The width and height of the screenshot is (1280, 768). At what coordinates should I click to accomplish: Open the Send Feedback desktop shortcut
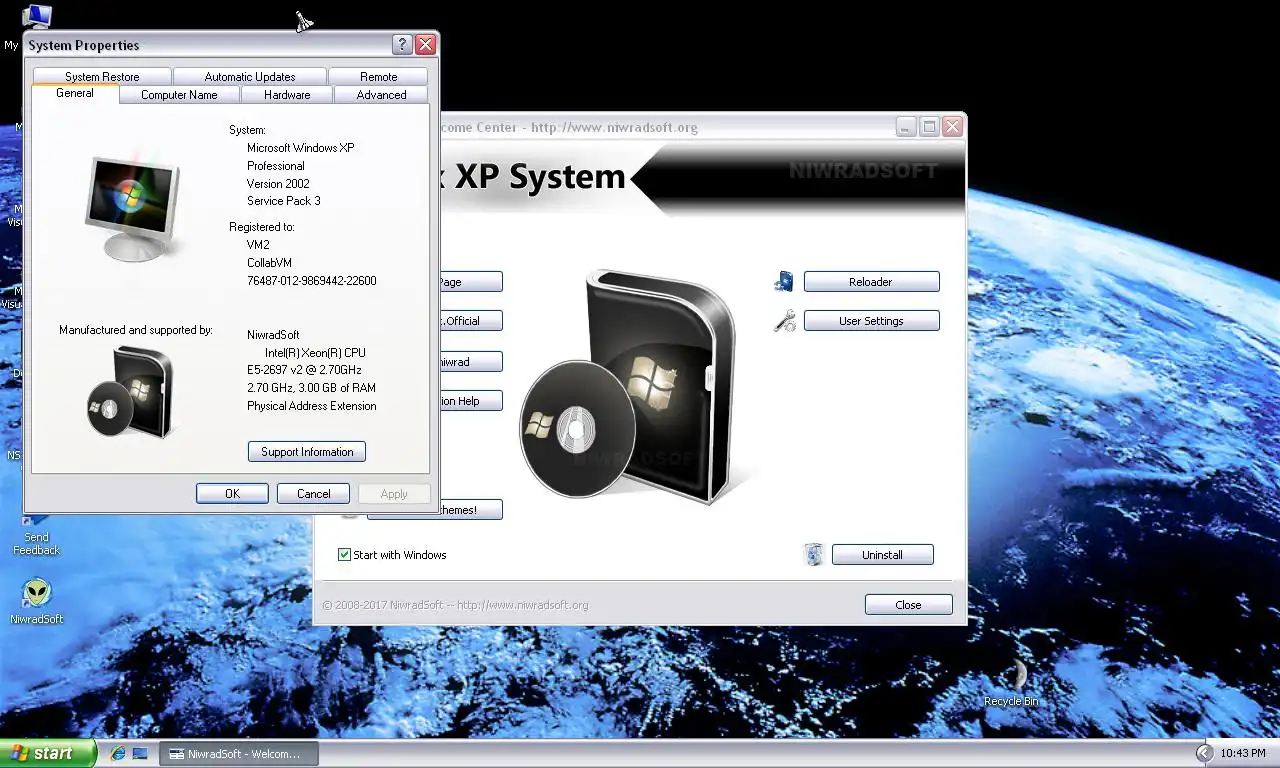coord(36,535)
